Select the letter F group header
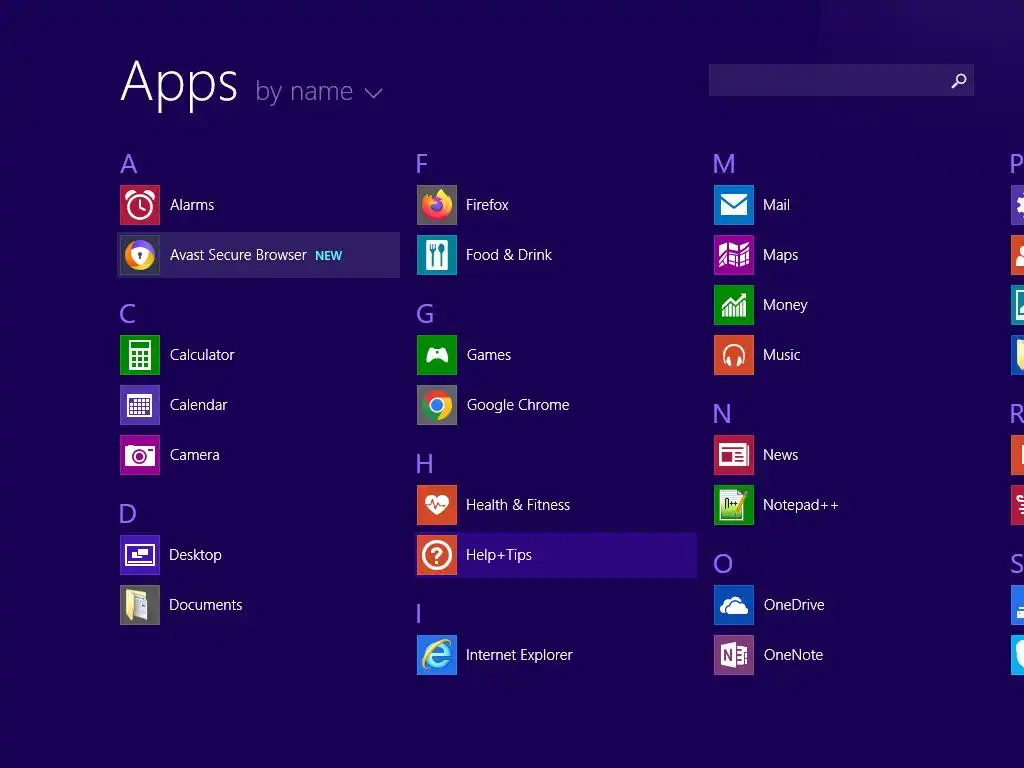This screenshot has width=1024, height=768. point(423,163)
